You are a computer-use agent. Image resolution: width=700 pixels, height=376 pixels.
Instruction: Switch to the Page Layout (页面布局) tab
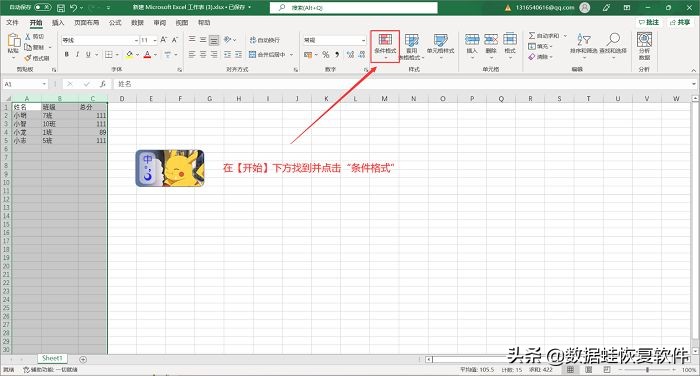point(86,22)
